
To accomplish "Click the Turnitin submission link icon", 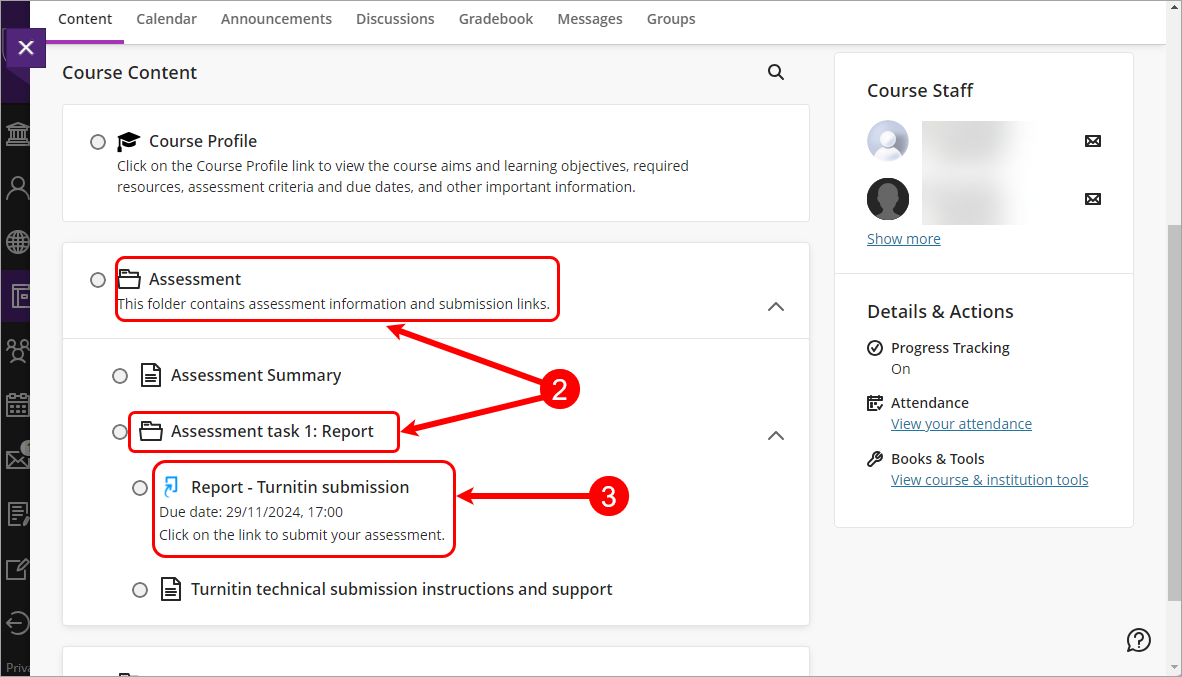I will pos(171,487).
